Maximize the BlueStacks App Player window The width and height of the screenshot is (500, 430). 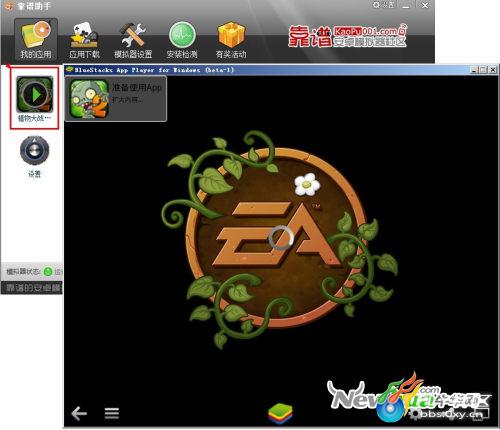483,70
